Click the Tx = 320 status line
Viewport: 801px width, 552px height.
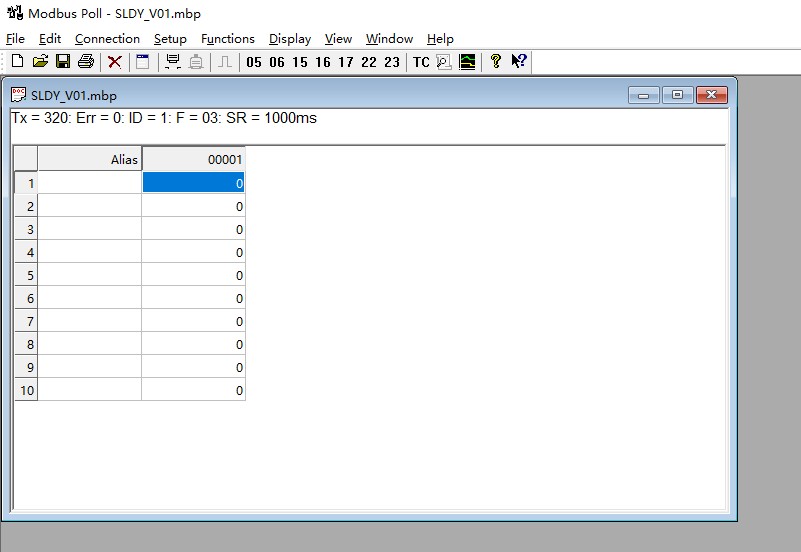tap(164, 118)
